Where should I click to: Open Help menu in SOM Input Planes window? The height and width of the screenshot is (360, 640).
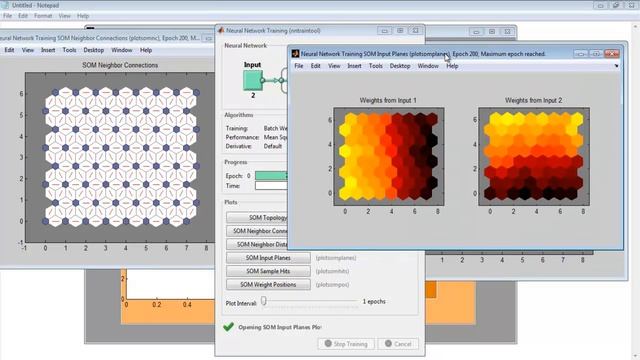[x=452, y=66]
